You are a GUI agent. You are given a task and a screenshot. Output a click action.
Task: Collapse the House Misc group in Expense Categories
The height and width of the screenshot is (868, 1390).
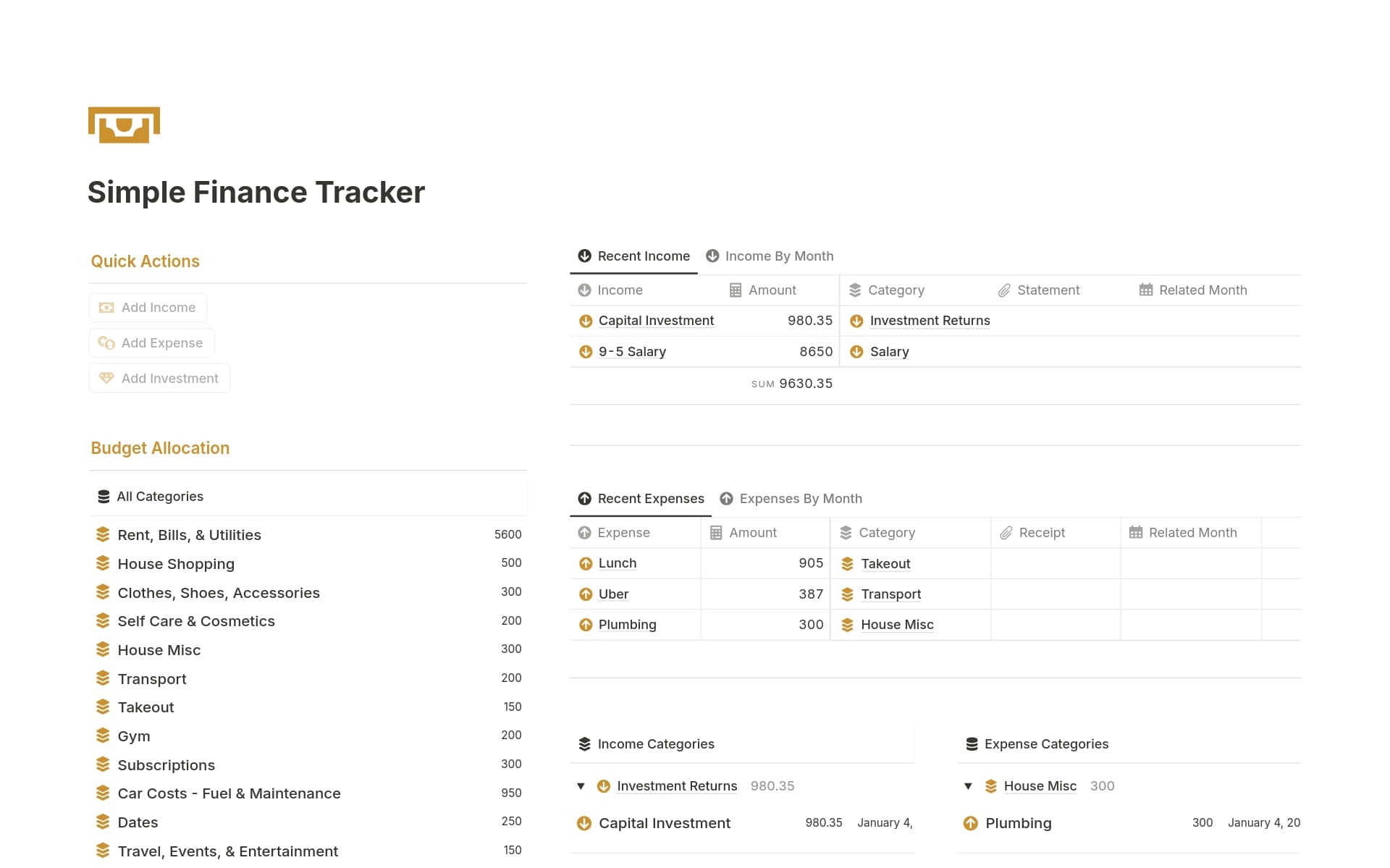[968, 786]
